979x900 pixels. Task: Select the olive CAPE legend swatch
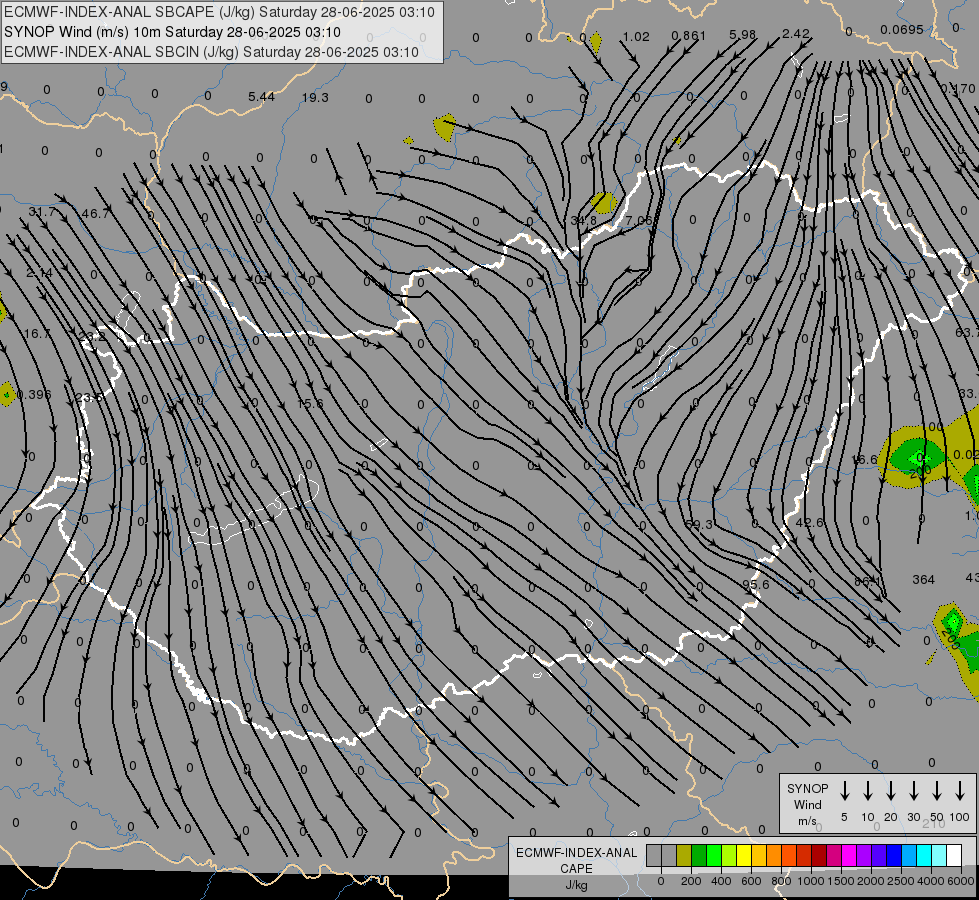coord(684,856)
